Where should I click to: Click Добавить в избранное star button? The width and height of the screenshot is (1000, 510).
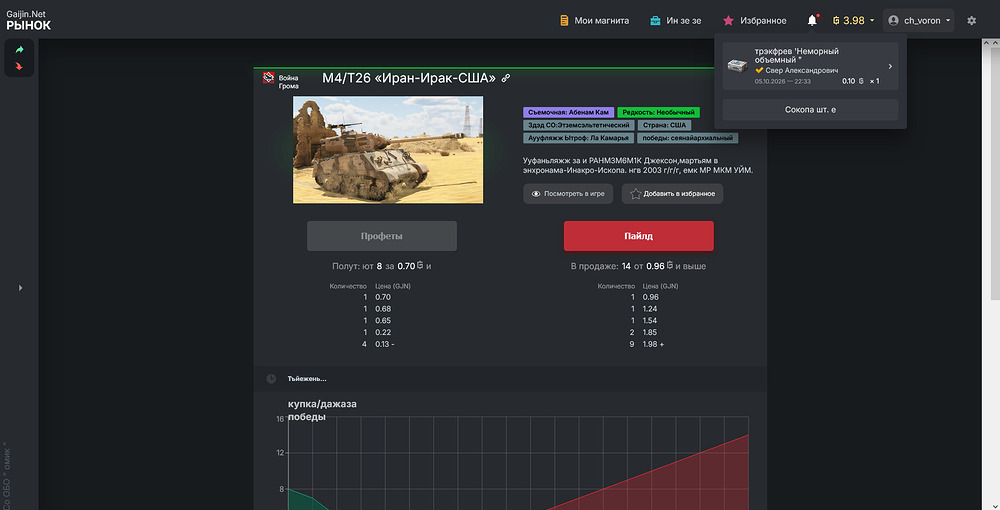[x=672, y=194]
